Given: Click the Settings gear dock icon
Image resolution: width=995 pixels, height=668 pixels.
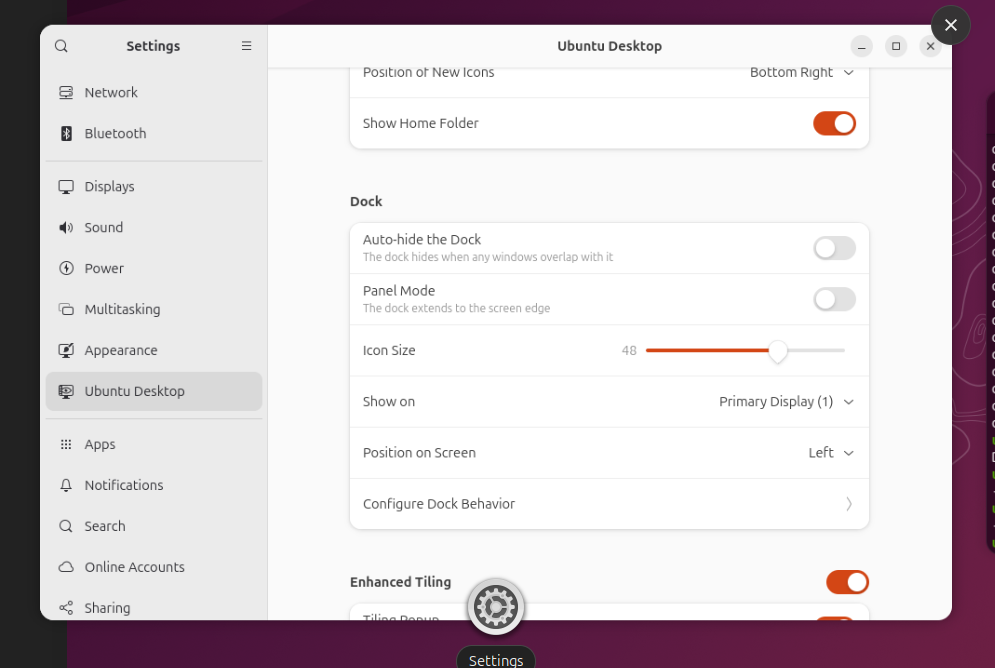Looking at the screenshot, I should [496, 606].
